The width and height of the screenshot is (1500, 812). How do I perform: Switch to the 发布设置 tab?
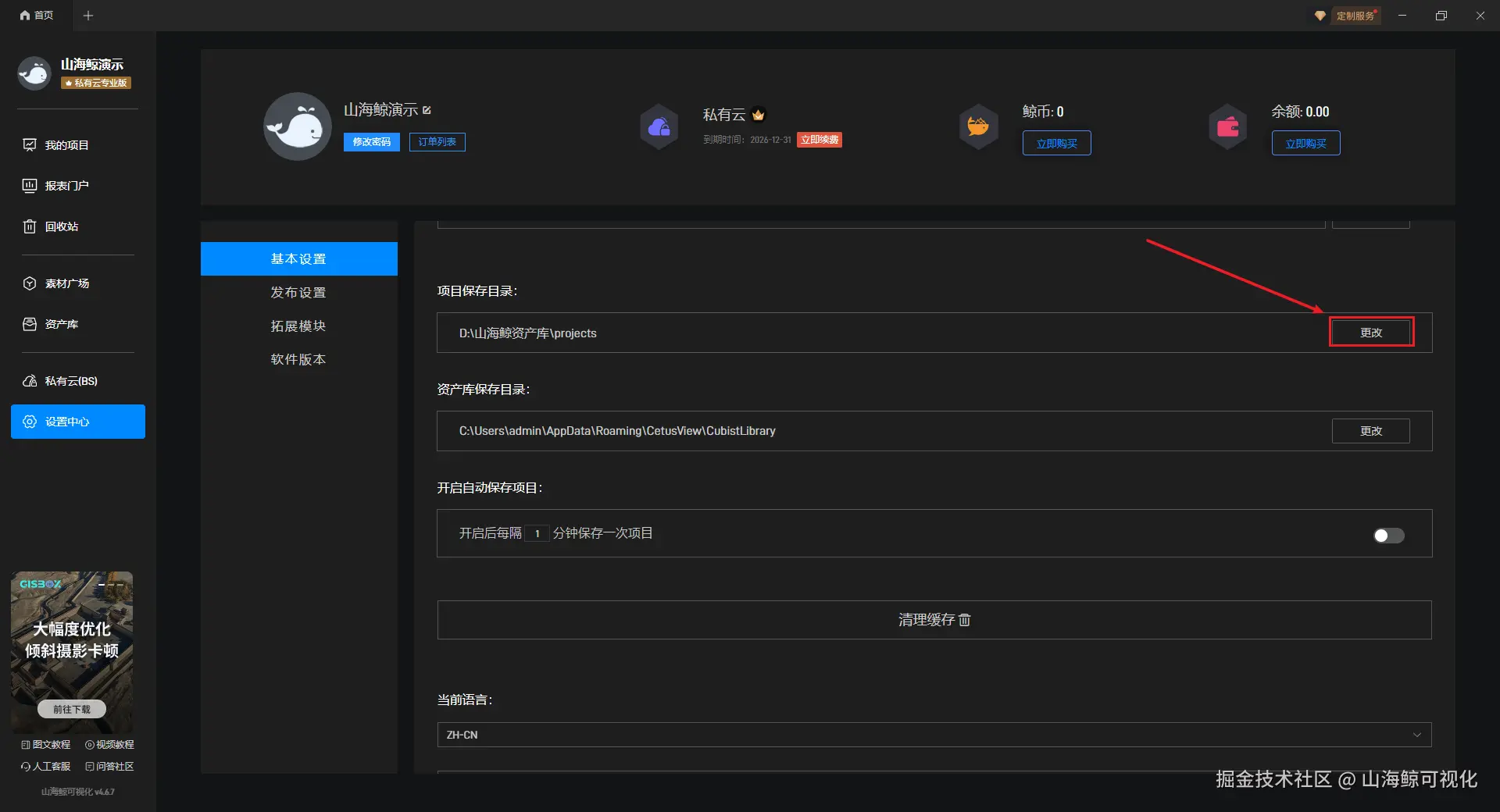(x=299, y=293)
